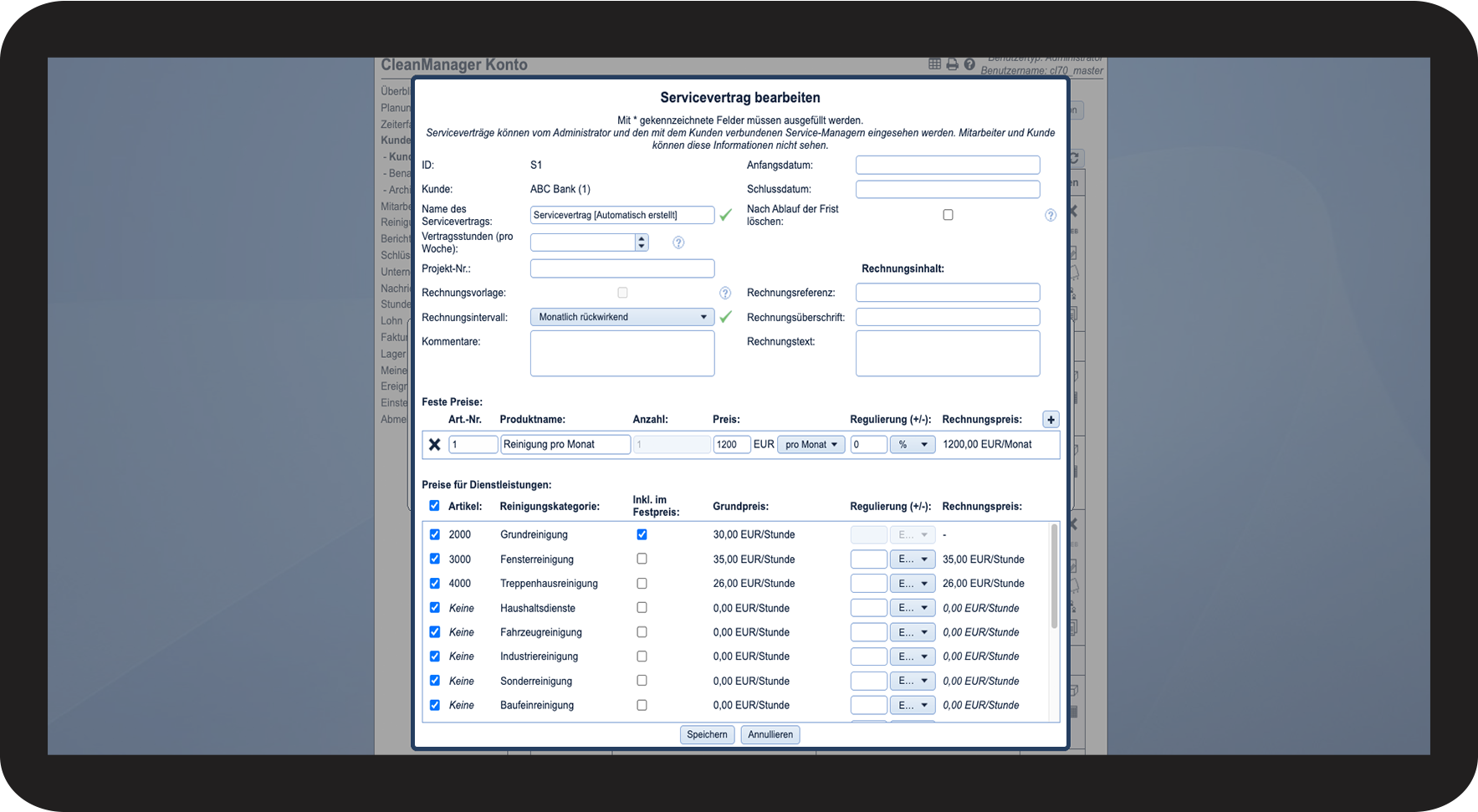Click the Vertragsstunden stepper arrows
Viewport: 1478px width, 812px height.
click(642, 243)
